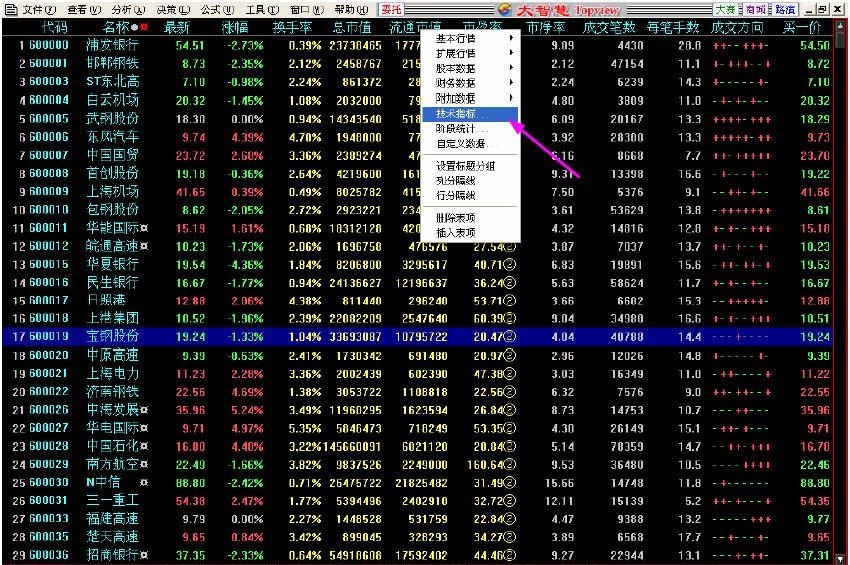Sort by the 成交方向 column header
The height and width of the screenshot is (565, 850).
point(737,27)
